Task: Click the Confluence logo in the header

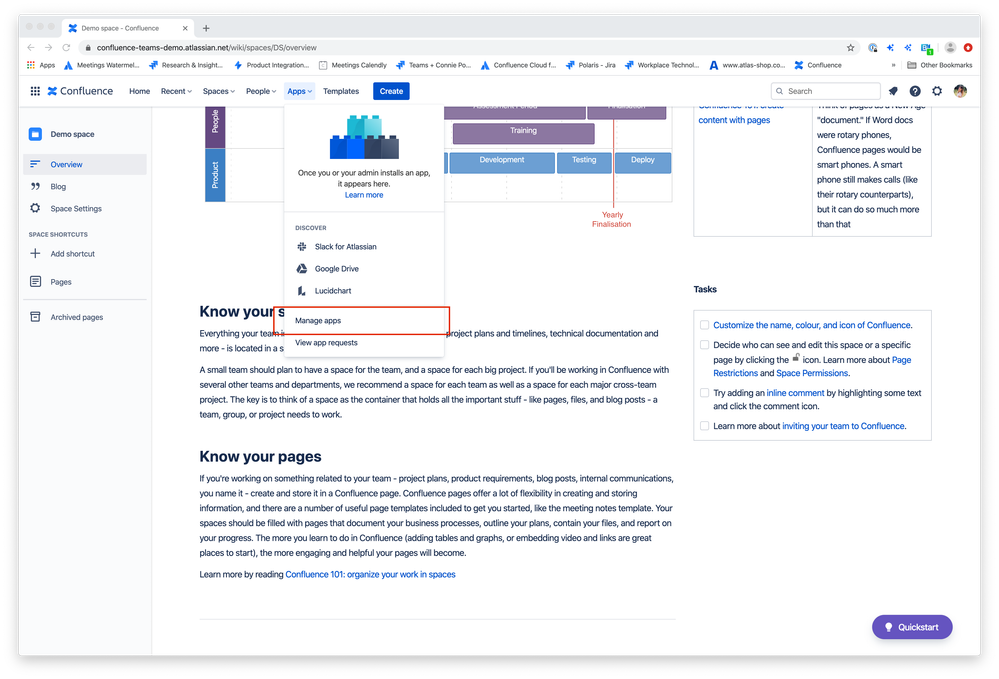Action: point(80,91)
